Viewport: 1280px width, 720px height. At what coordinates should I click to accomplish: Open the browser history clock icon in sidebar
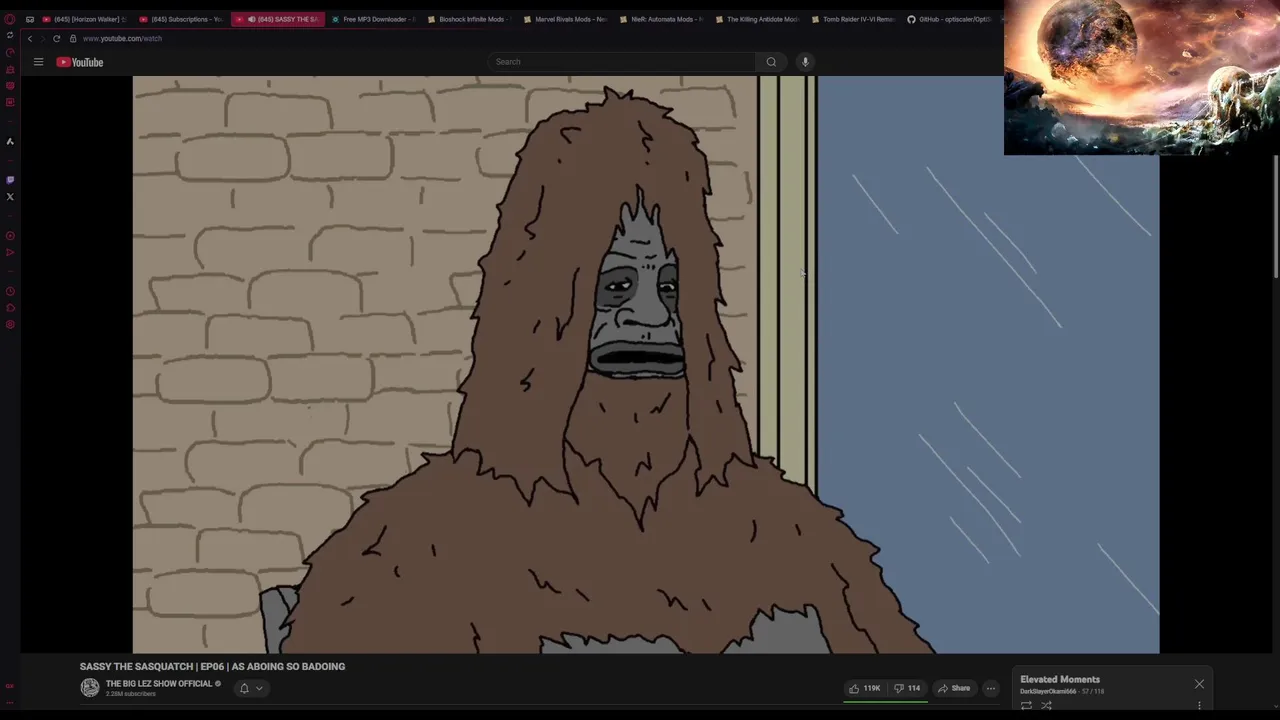10,291
